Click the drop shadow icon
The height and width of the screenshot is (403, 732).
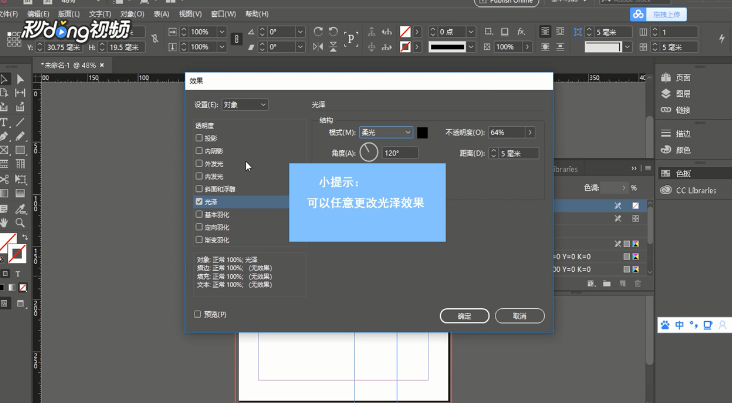tap(505, 32)
